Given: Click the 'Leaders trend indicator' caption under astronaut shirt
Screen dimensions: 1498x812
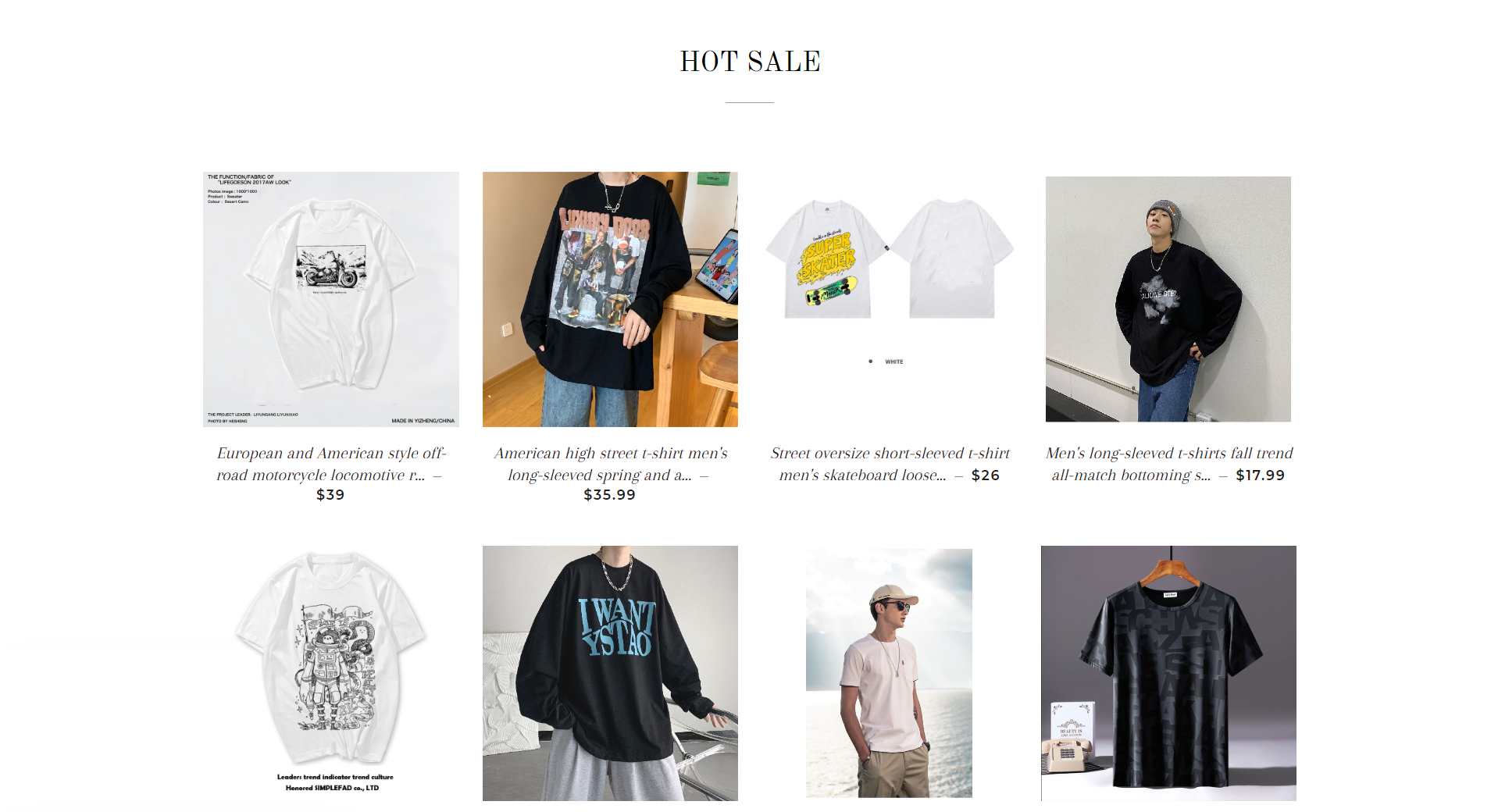Looking at the screenshot, I should click(335, 777).
